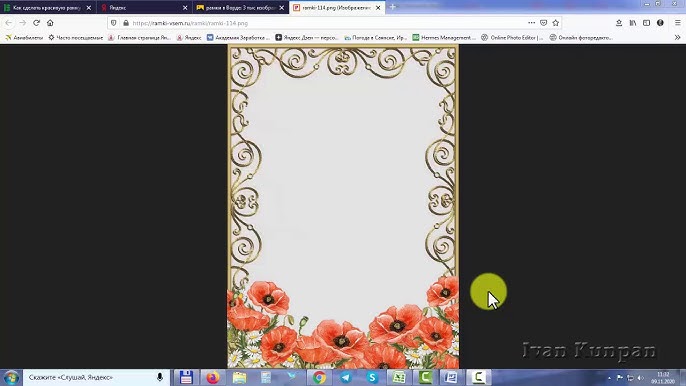Open the Hermes Management bookmark
The height and width of the screenshot is (386, 686).
point(444,38)
